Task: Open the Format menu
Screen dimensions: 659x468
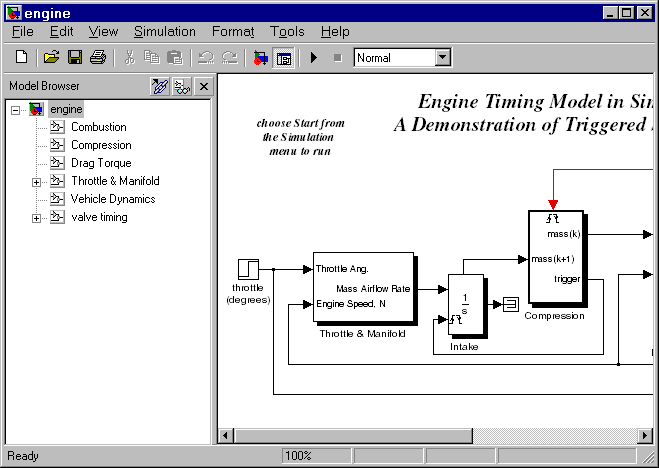Action: pos(233,32)
